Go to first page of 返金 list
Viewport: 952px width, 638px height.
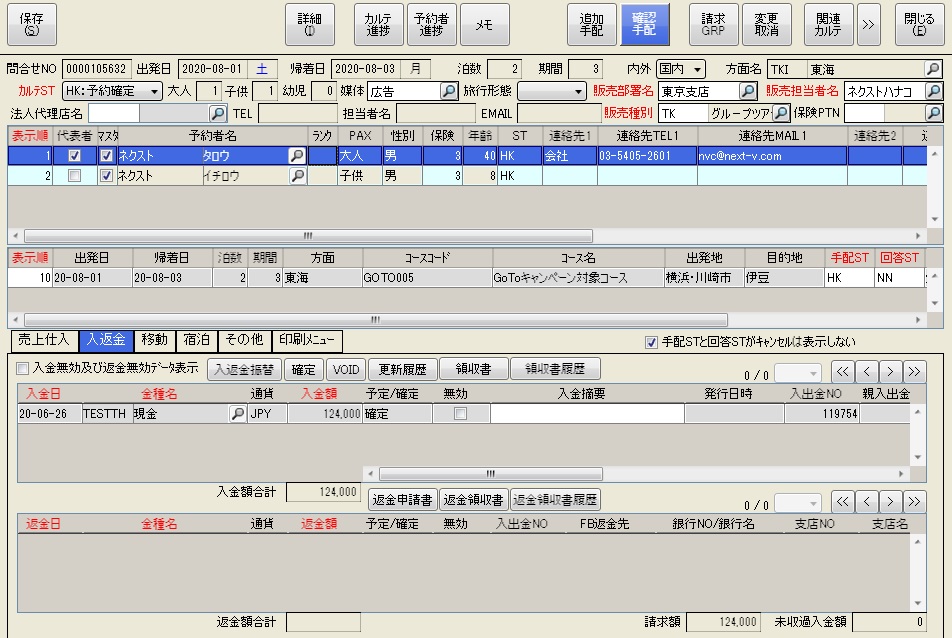pyautogui.click(x=842, y=501)
